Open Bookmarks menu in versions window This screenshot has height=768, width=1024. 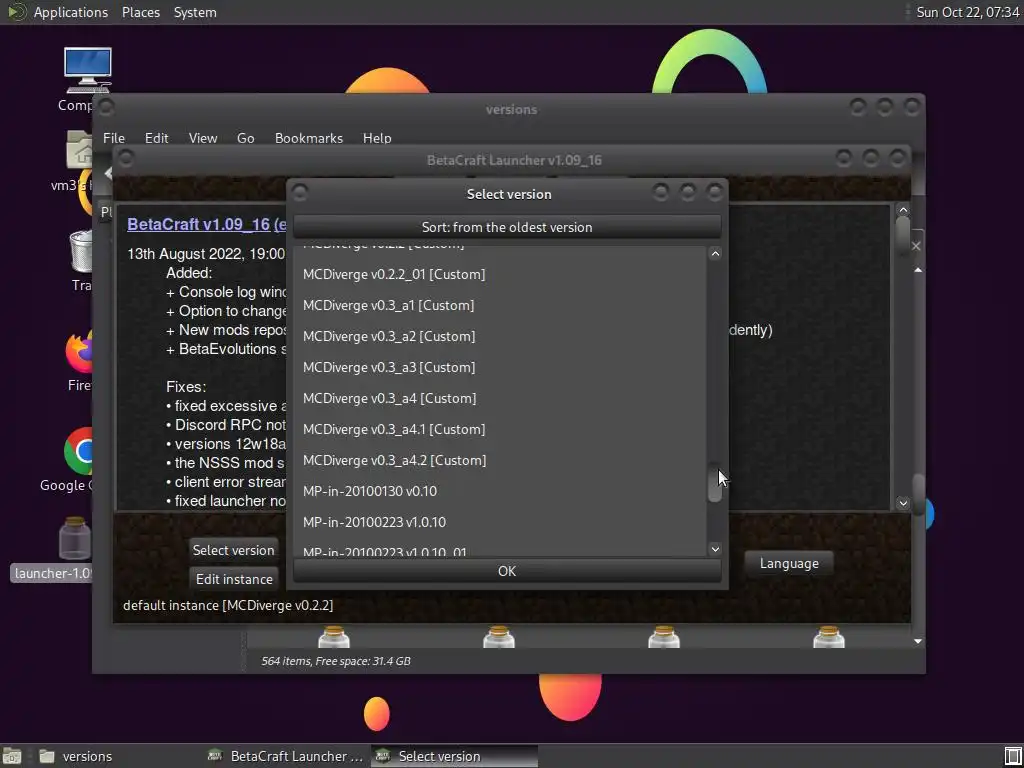[x=309, y=138]
